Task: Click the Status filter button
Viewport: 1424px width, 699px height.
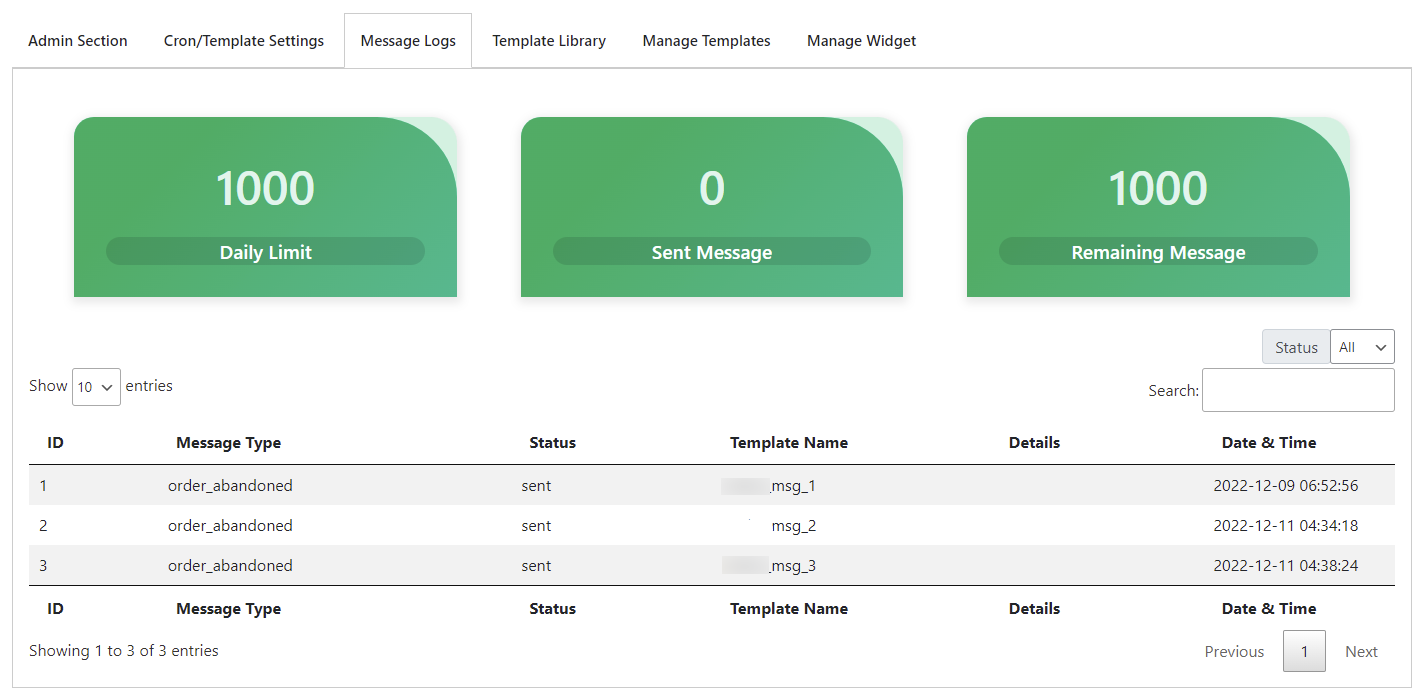Action: [1296, 346]
